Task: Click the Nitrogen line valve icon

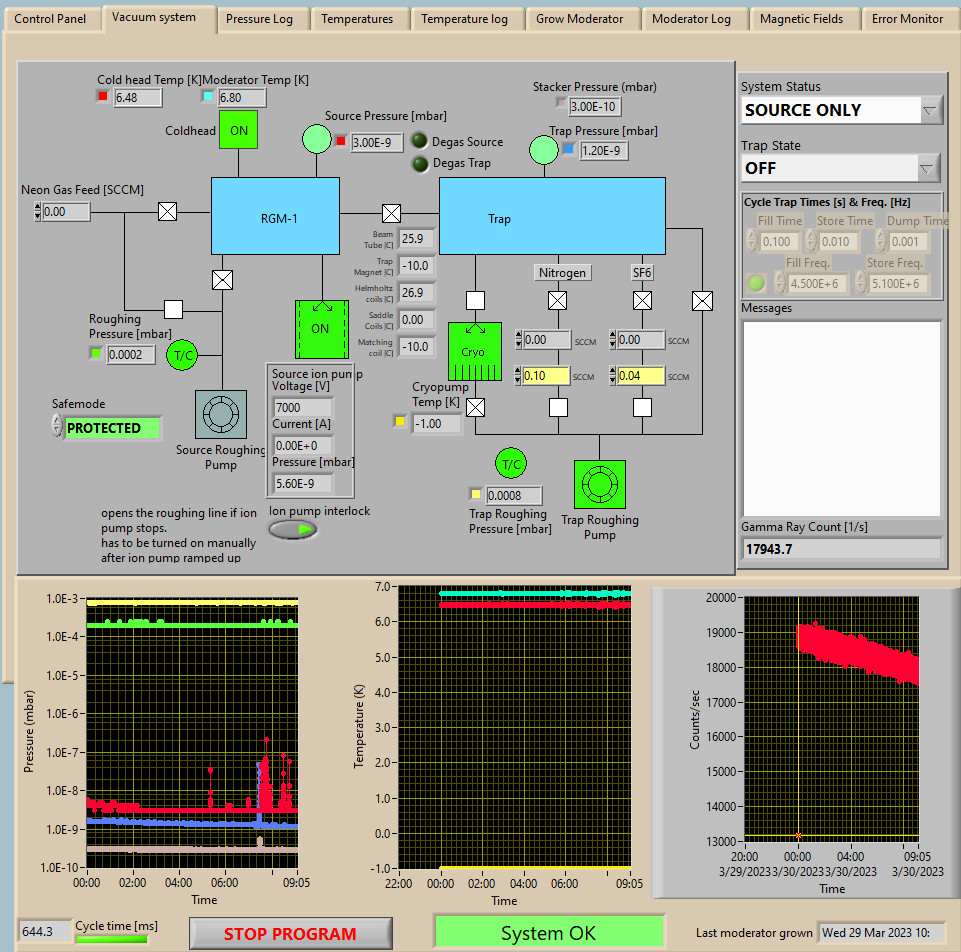Action: click(558, 300)
